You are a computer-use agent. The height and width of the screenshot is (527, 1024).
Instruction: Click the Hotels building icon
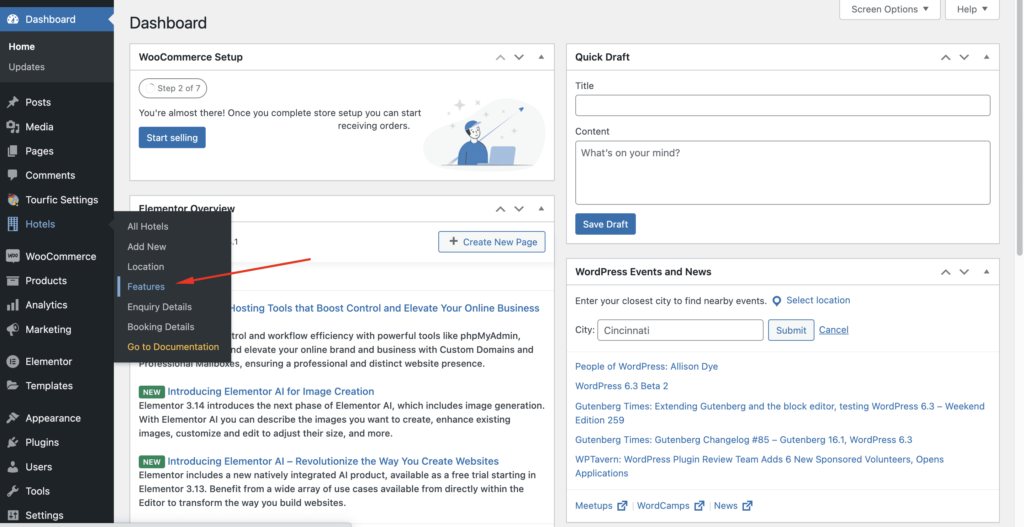pyautogui.click(x=12, y=224)
